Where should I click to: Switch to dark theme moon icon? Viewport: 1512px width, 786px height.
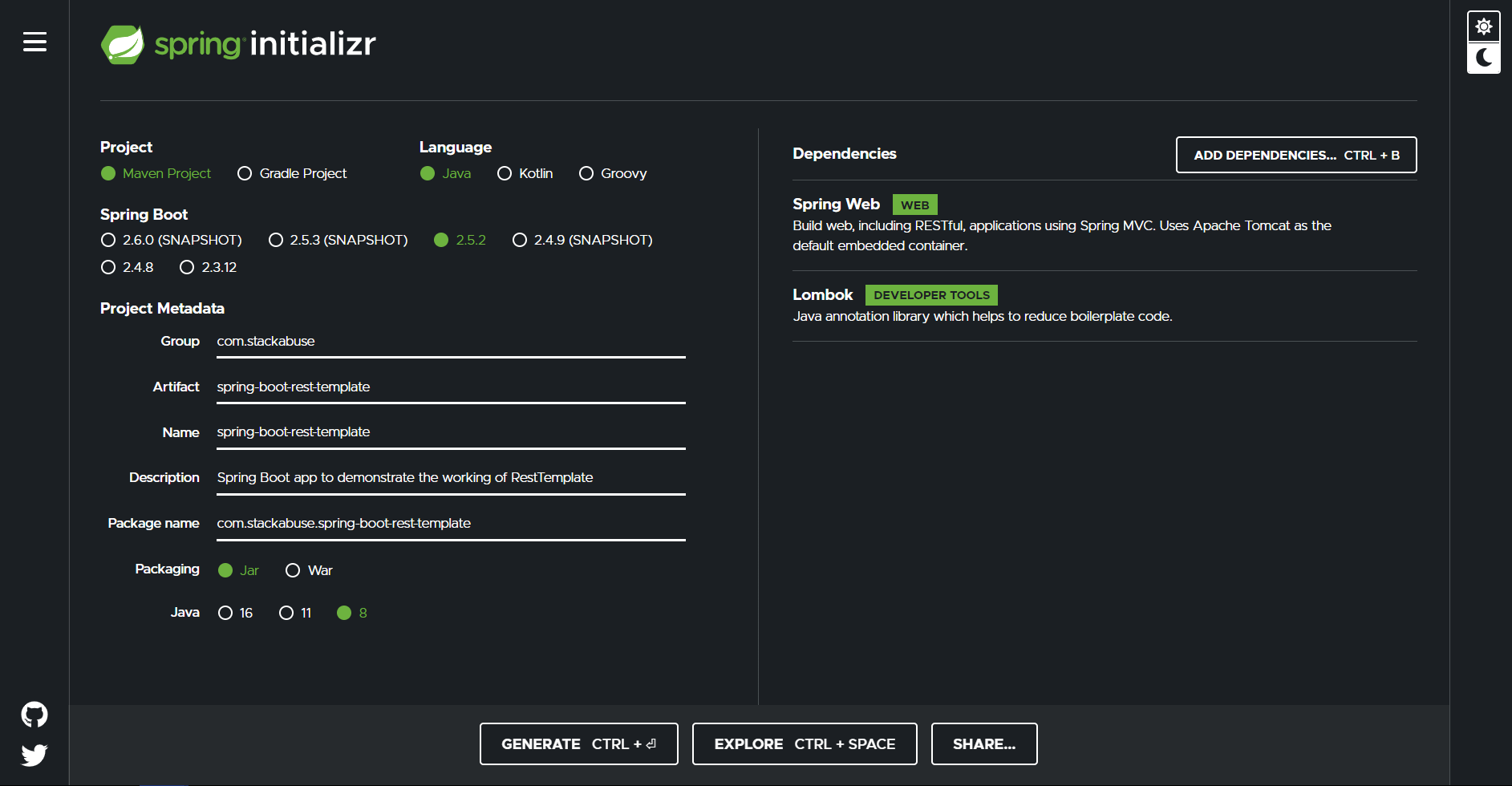1483,58
